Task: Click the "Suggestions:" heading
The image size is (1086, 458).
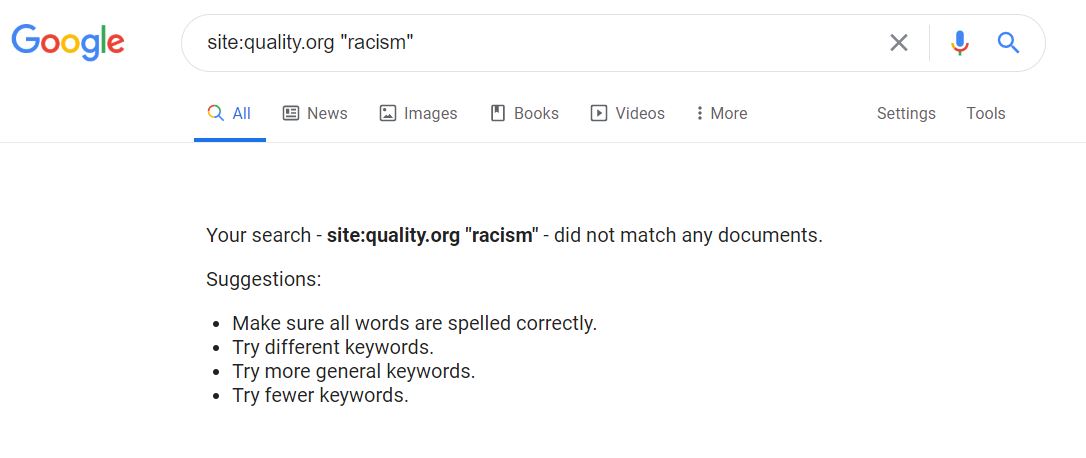Action: click(264, 279)
